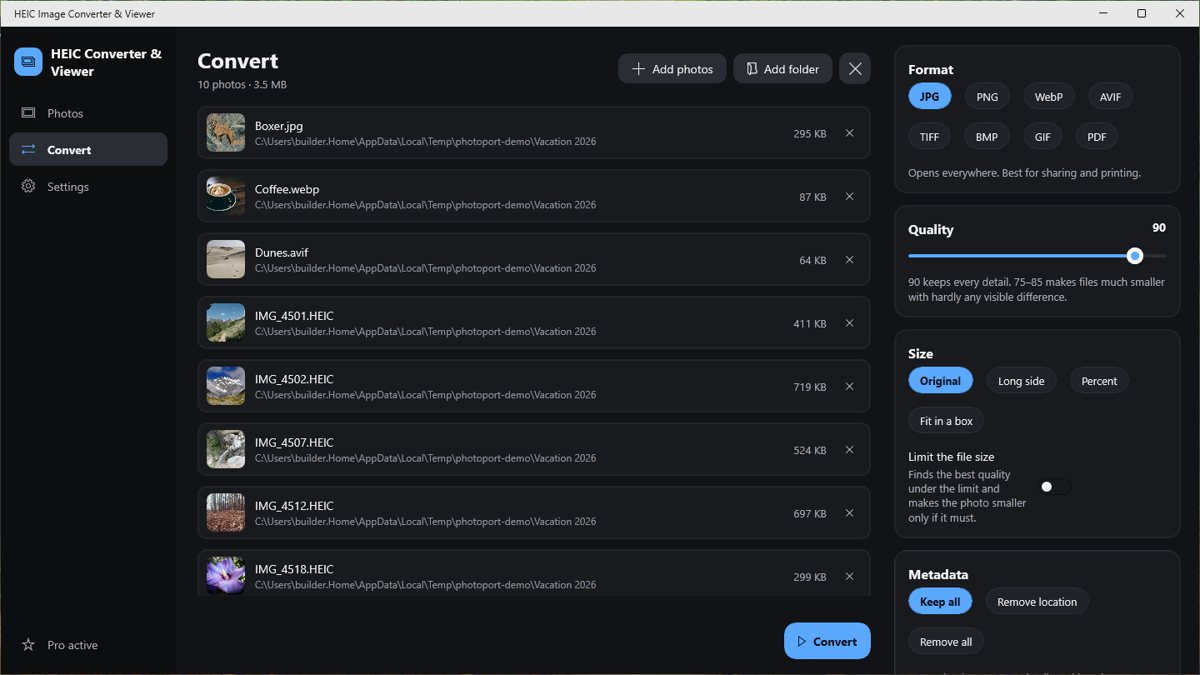1200x675 pixels.
Task: Click the quality value 90
Action: point(1159,228)
